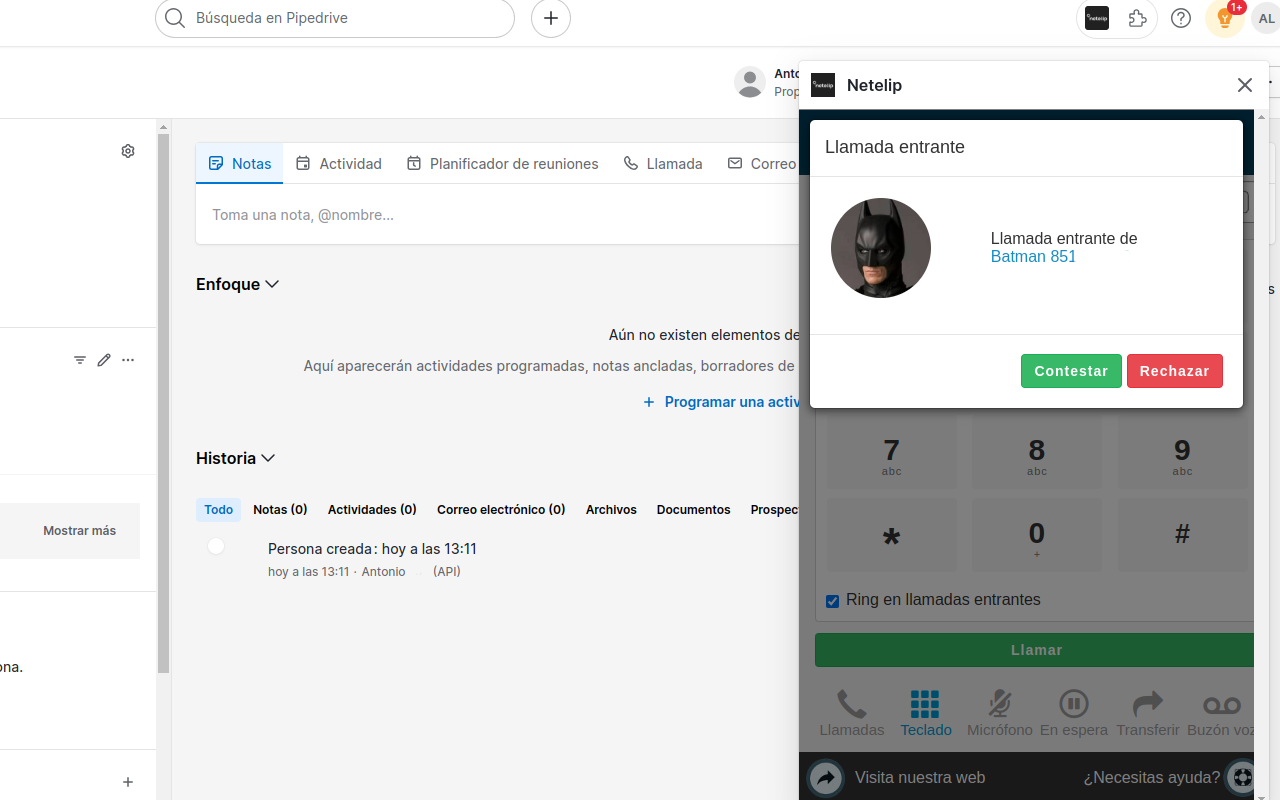The image size is (1280, 800).
Task: Open the puzzle-piece apps marketplace icon
Action: pos(1137,18)
